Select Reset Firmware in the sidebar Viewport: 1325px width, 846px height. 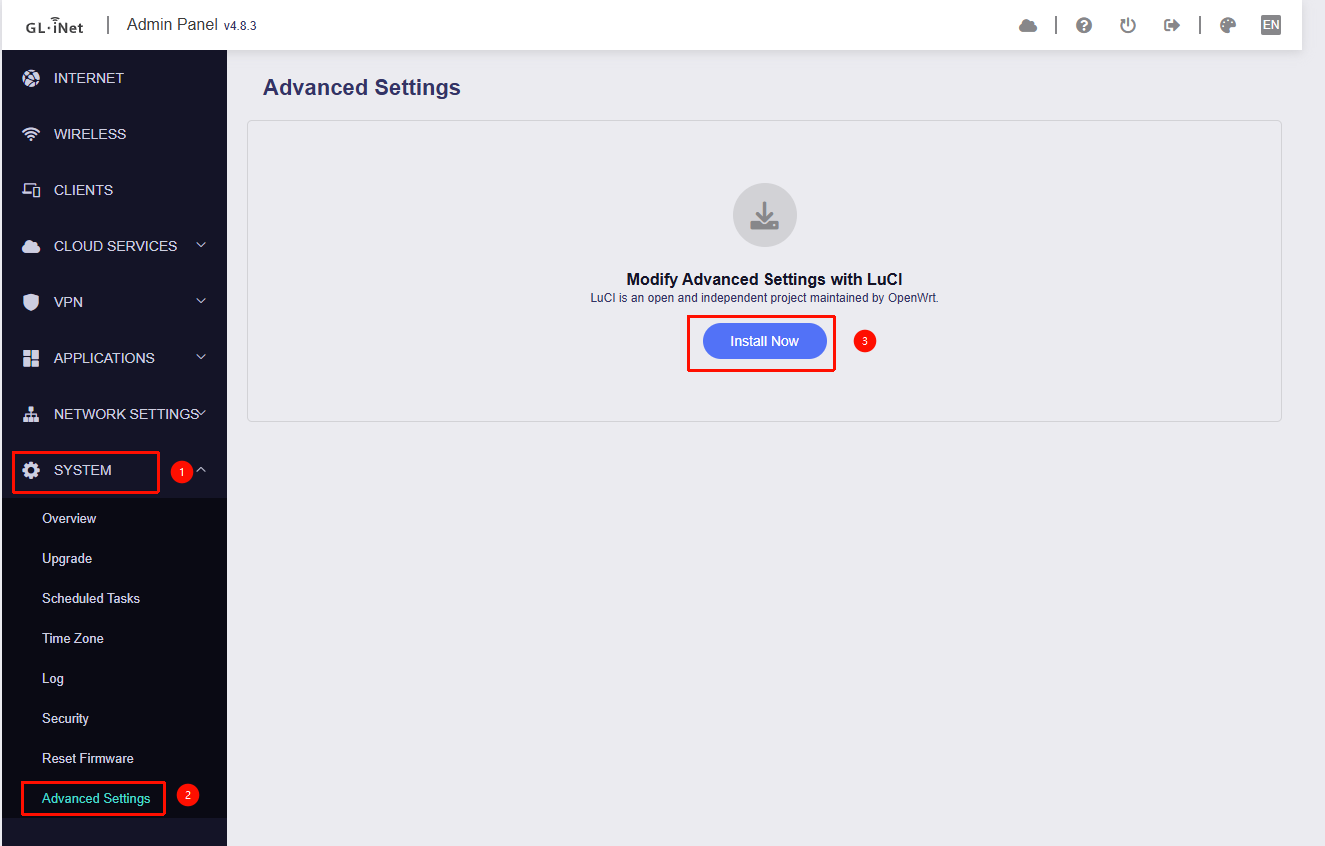coord(88,758)
